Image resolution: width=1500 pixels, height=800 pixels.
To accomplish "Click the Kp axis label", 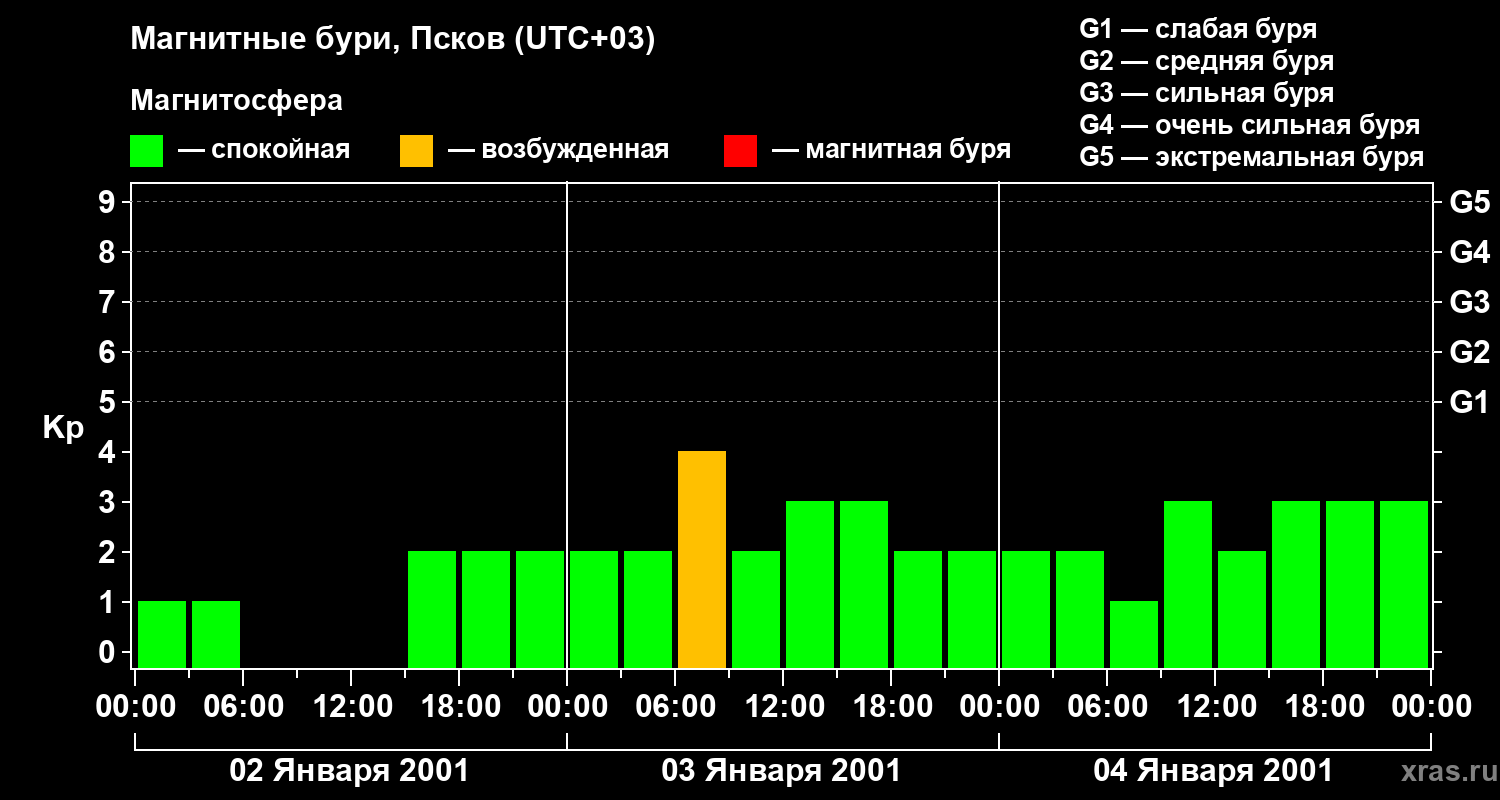I will point(63,428).
